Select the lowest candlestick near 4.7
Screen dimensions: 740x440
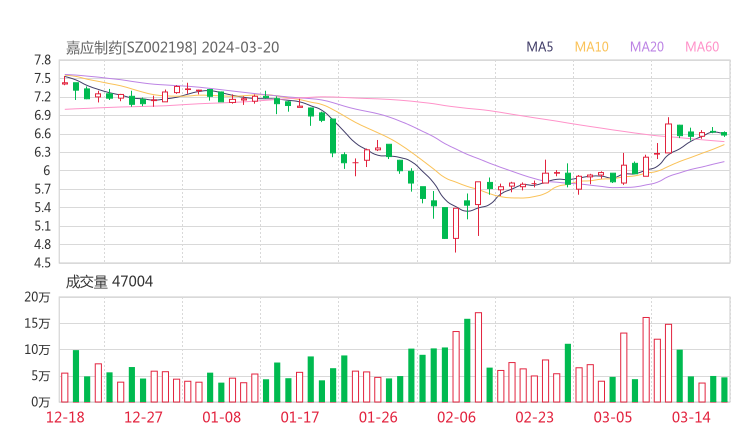(x=456, y=236)
